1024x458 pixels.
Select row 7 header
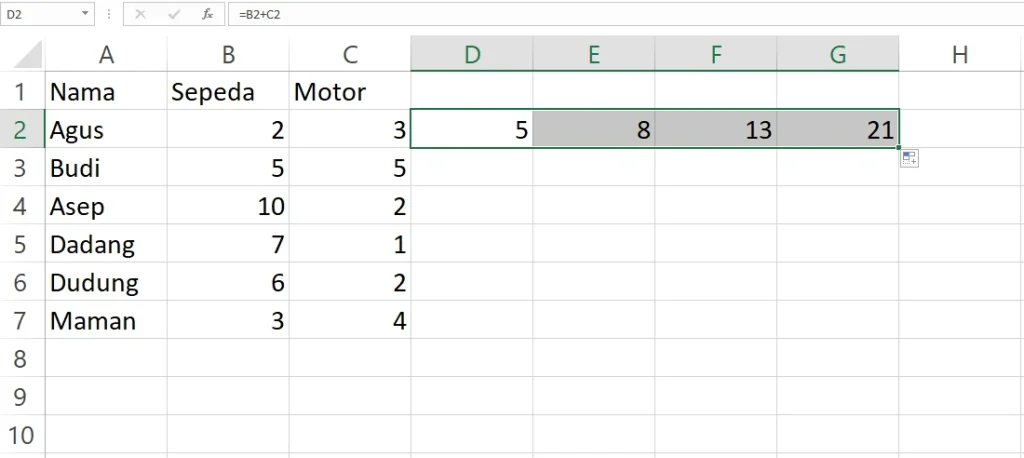(22, 320)
